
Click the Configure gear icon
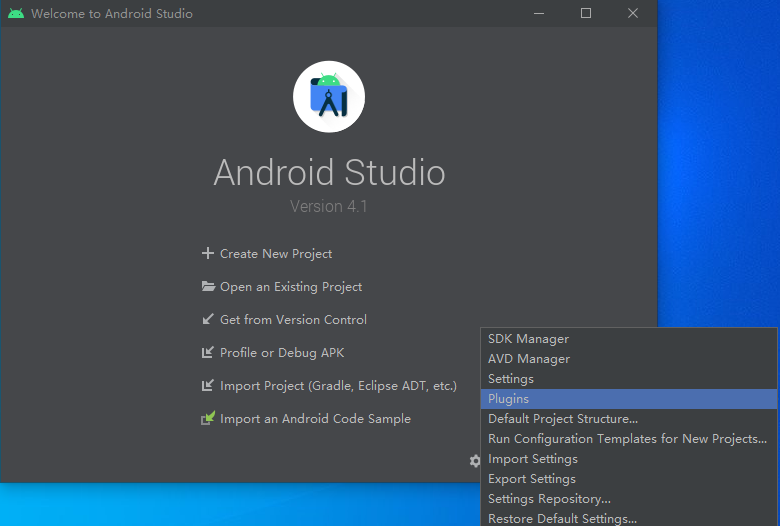tap(475, 461)
